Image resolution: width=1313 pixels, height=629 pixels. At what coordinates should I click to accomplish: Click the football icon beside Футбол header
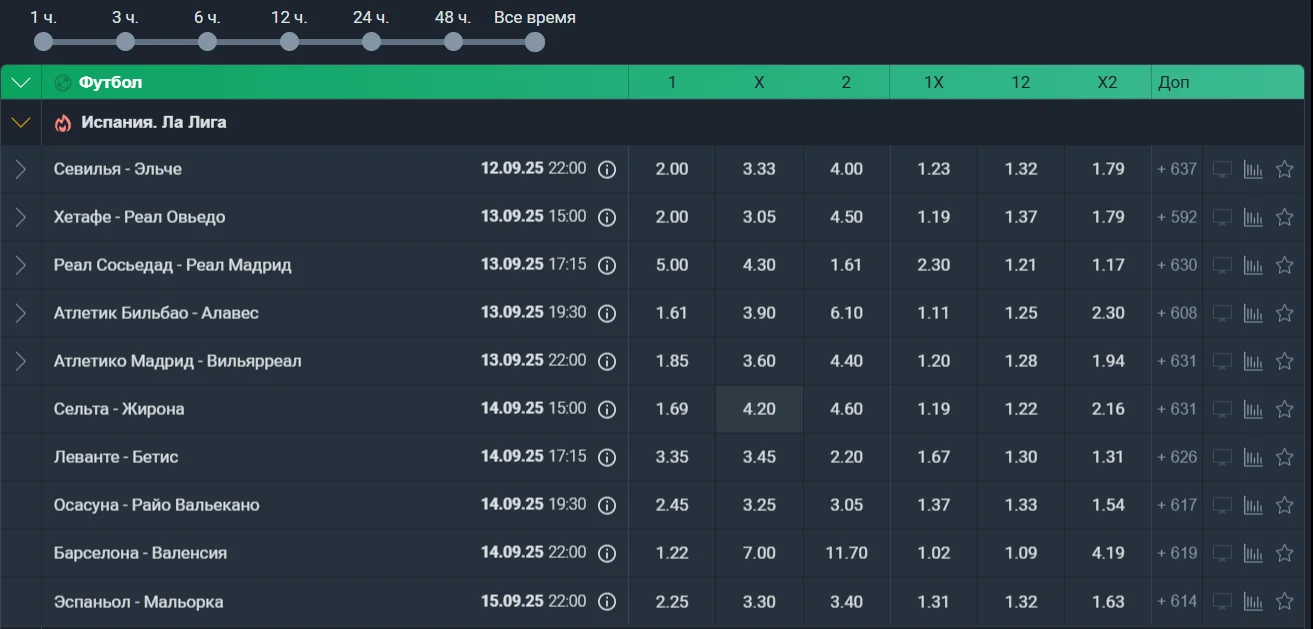63,83
